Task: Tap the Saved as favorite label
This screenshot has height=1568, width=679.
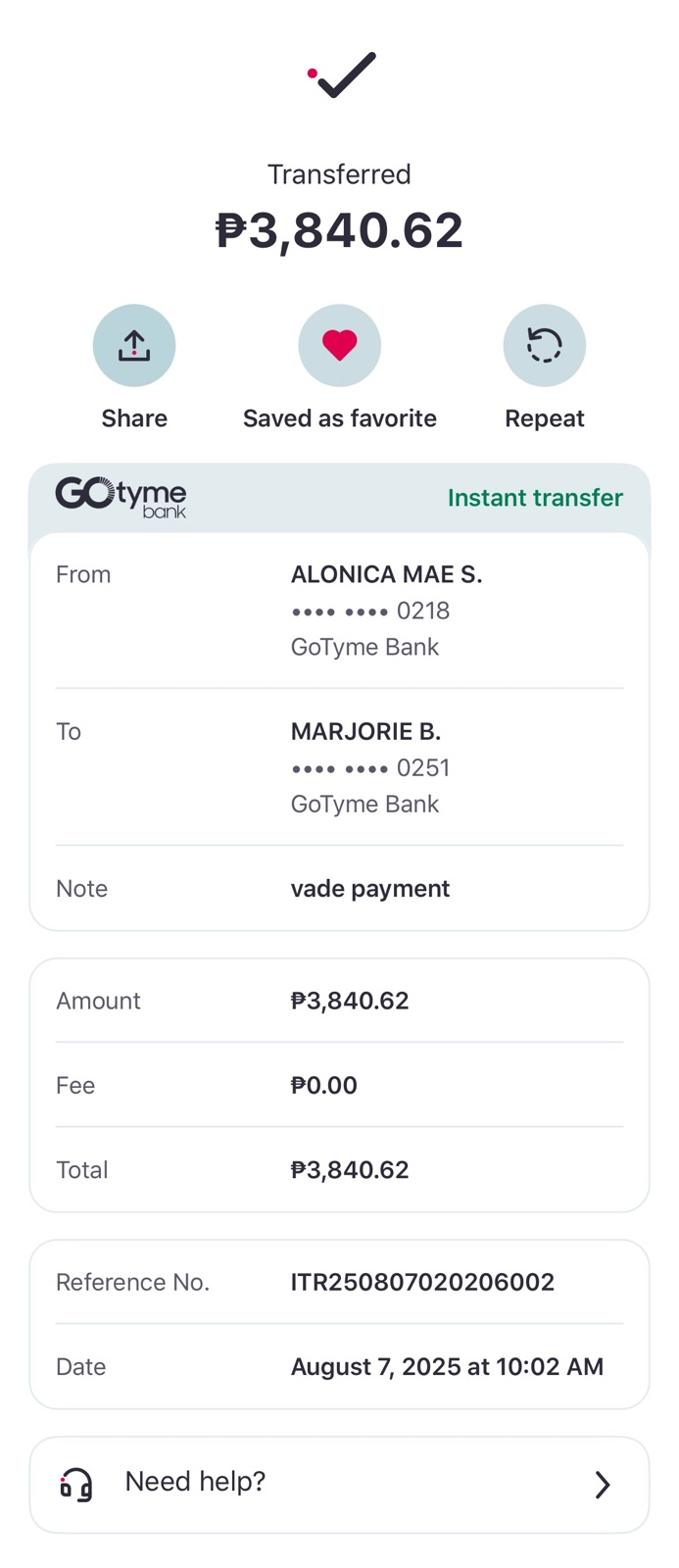Action: click(x=339, y=418)
